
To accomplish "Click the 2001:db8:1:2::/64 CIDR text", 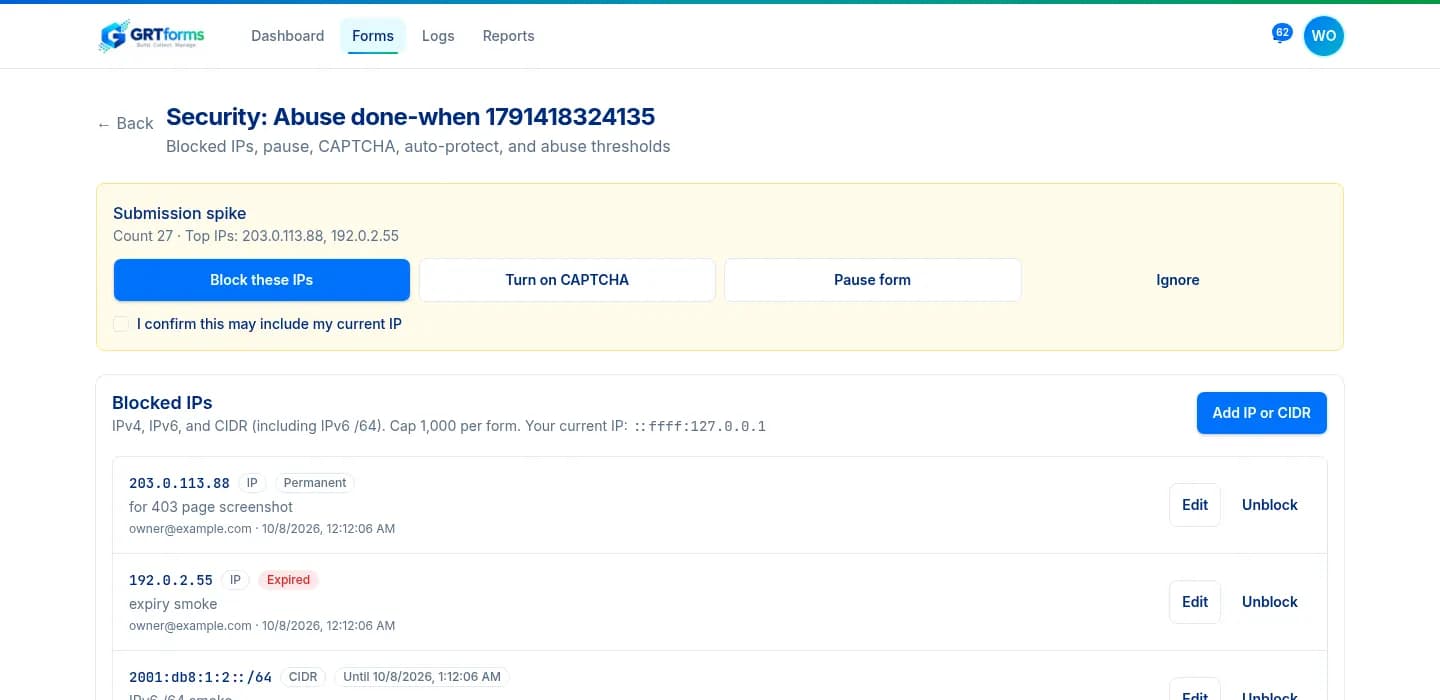I will pyautogui.click(x=200, y=677).
